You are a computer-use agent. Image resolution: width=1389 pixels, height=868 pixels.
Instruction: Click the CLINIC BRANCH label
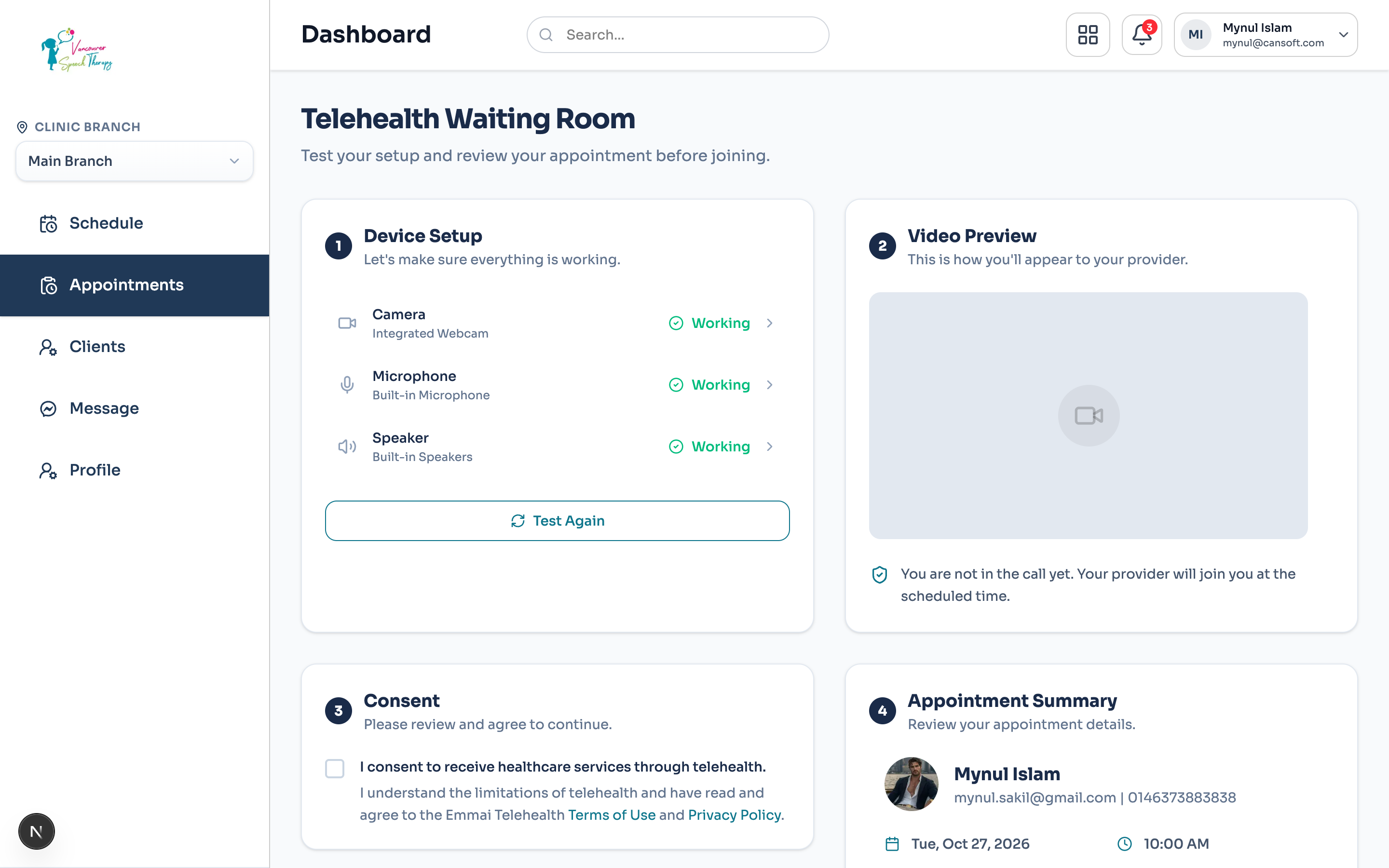87,127
